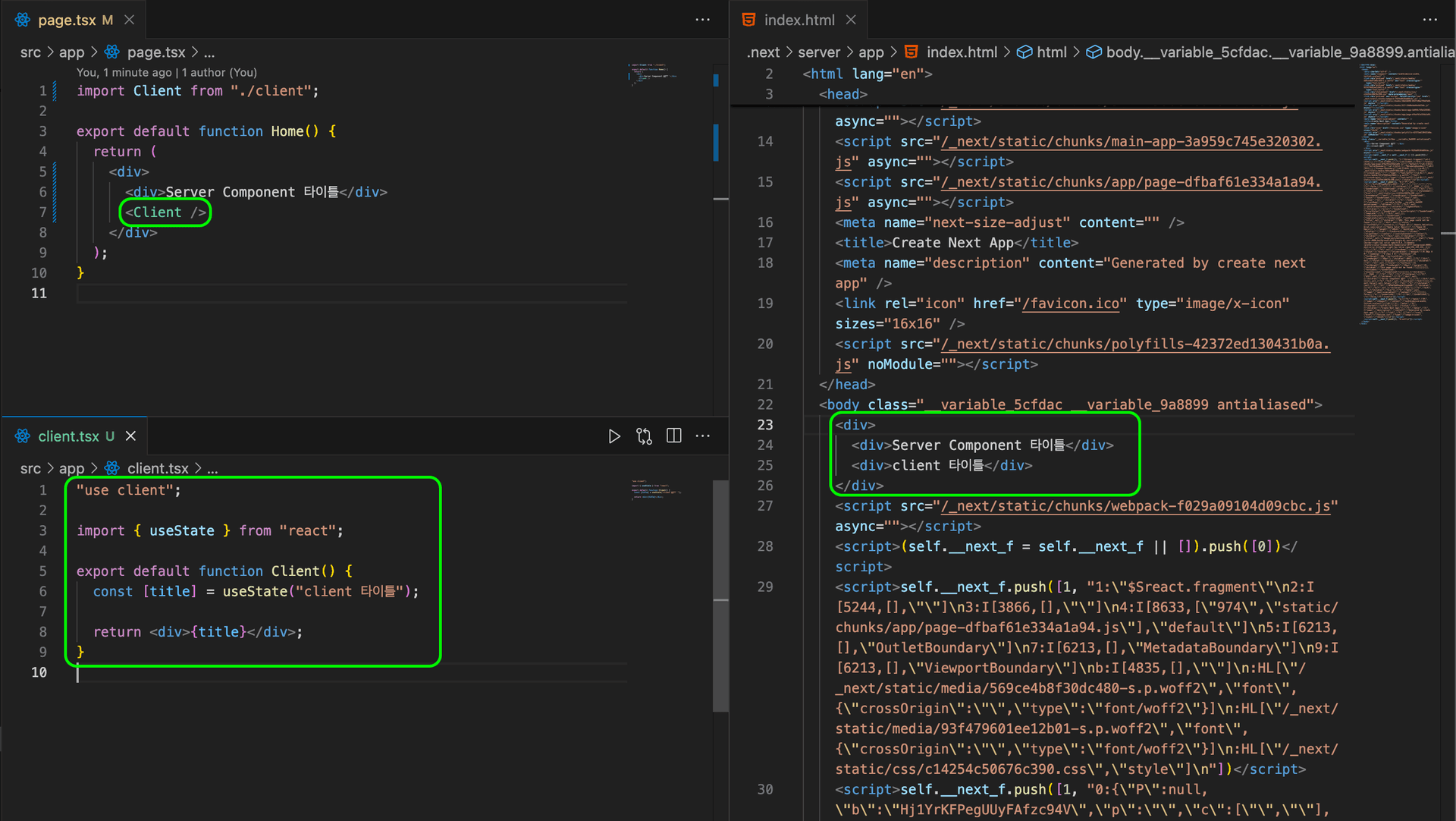
Task: Click the '</head>' closing tag line
Action: pos(847,385)
